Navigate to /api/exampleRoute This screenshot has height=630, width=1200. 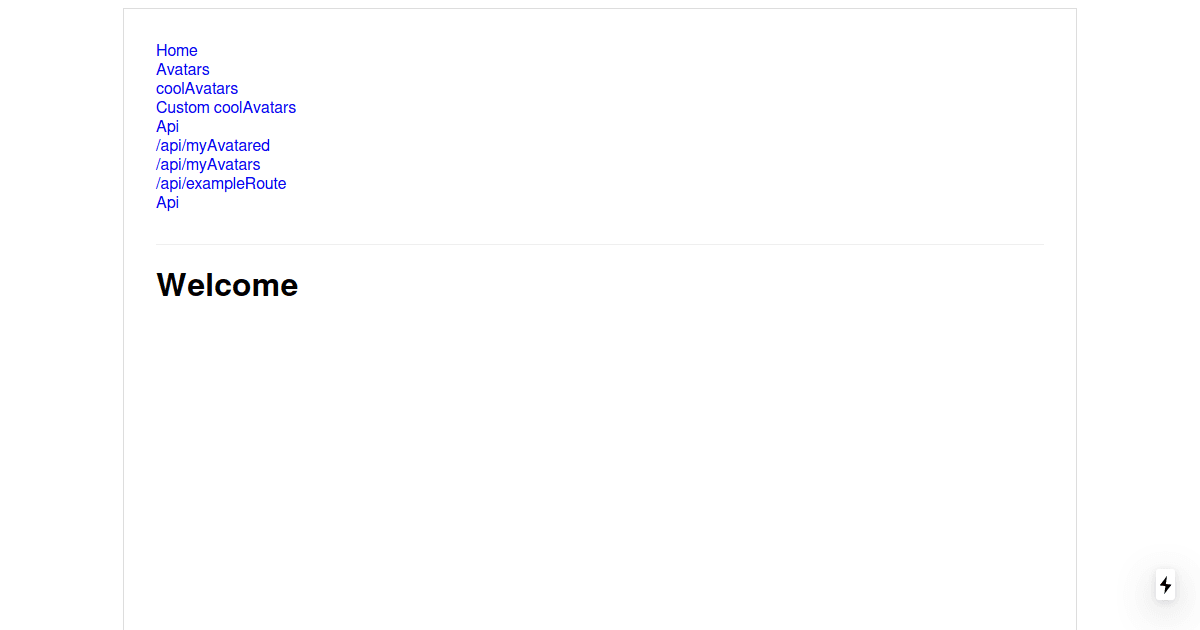tap(221, 184)
